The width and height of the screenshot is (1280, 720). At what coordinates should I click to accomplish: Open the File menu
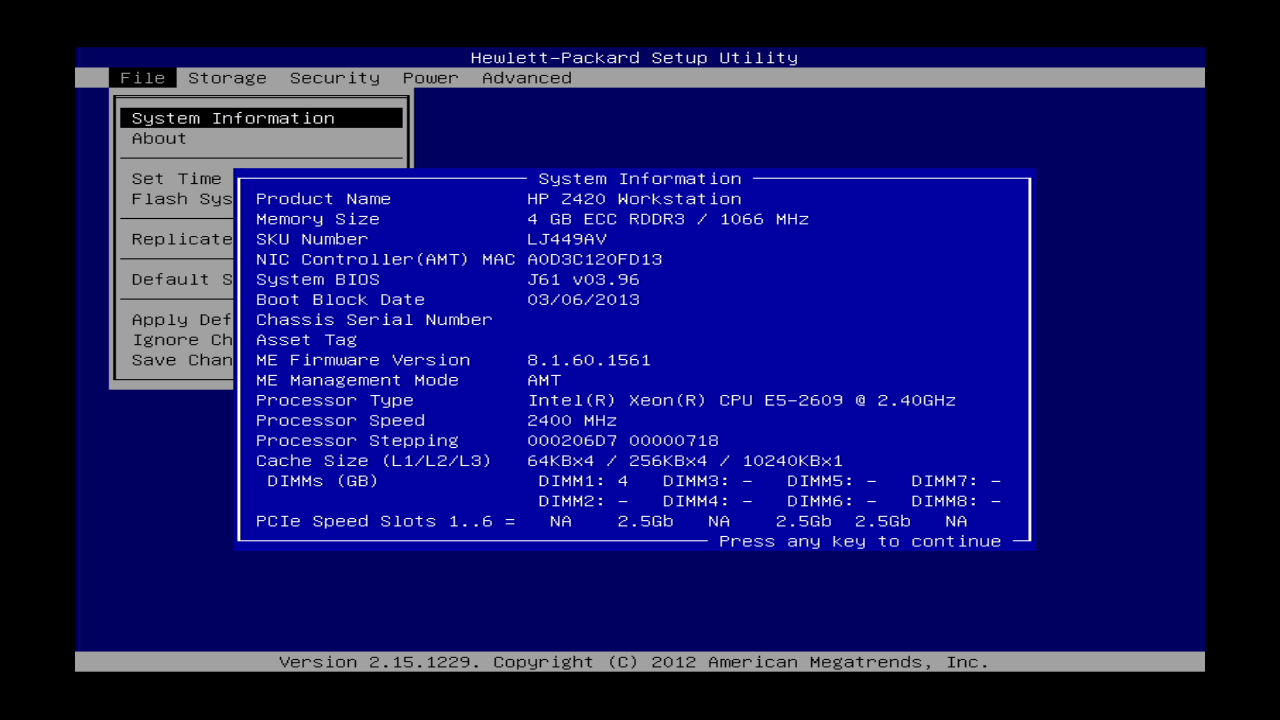143,78
